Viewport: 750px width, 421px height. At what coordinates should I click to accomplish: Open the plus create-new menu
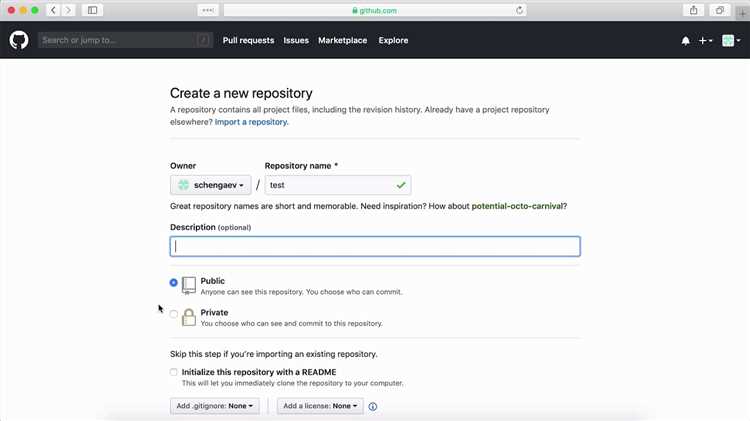click(706, 41)
